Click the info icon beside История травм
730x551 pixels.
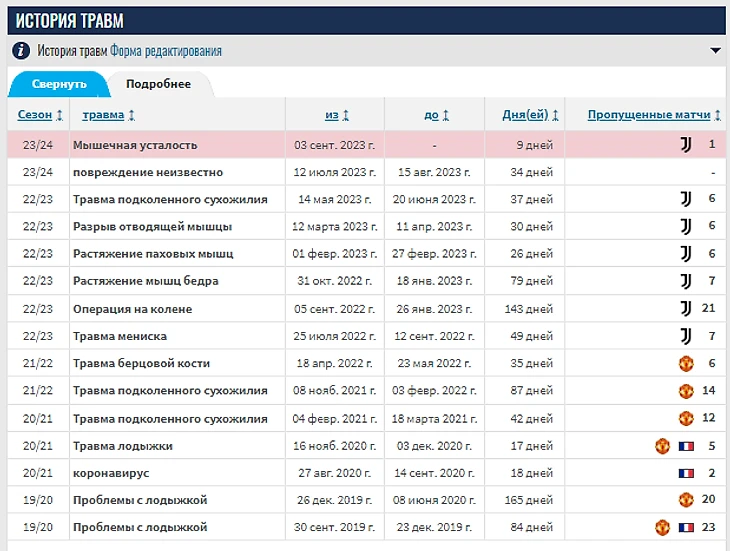tap(21, 51)
